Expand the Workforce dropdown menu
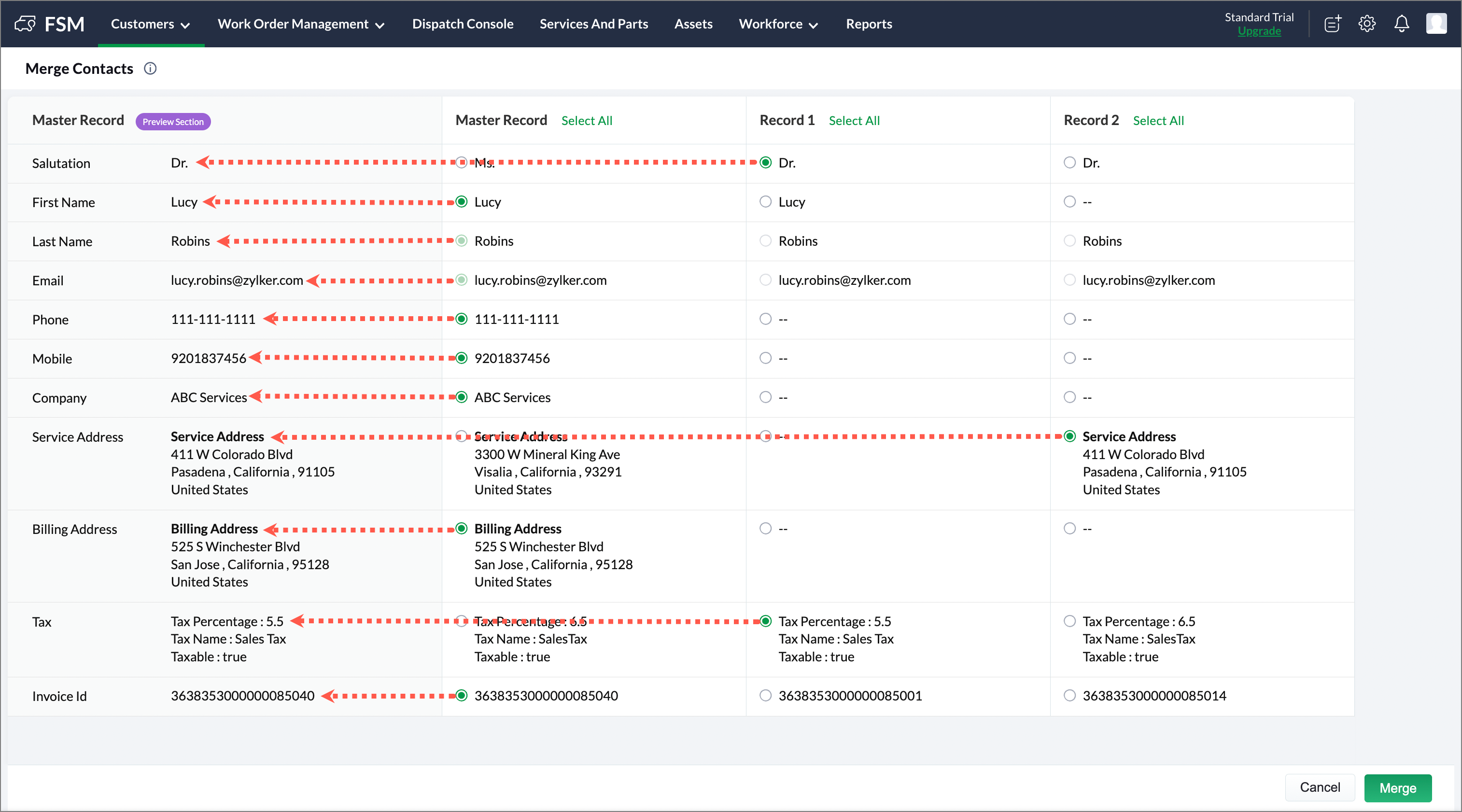Image resolution: width=1462 pixels, height=812 pixels. click(778, 24)
